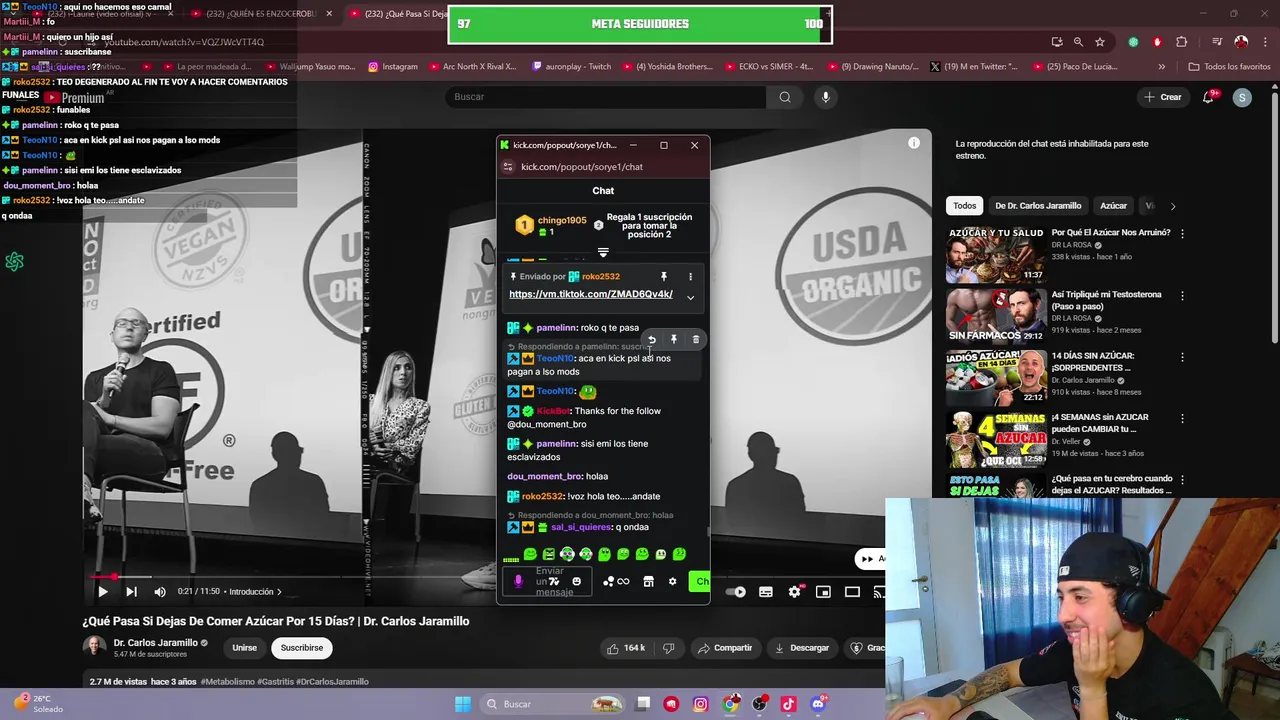The height and width of the screenshot is (720, 1280).
Task: View Kick popout site info icon
Action: click(508, 167)
